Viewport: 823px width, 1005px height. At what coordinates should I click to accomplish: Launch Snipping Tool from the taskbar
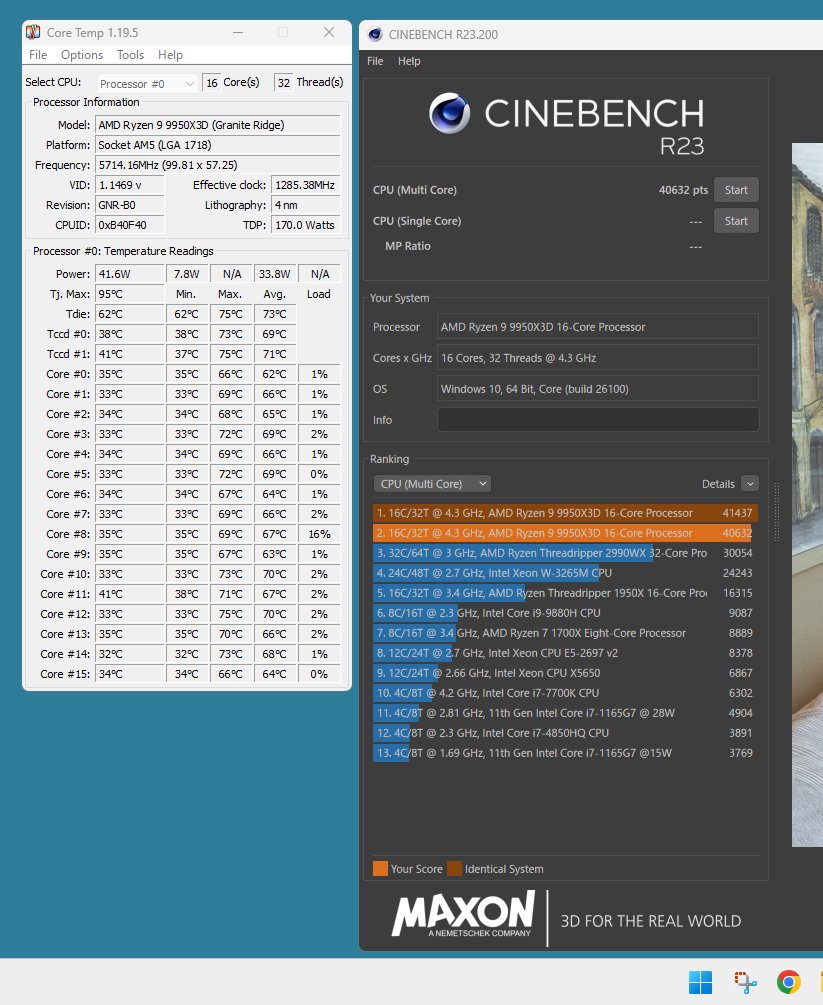tap(745, 981)
